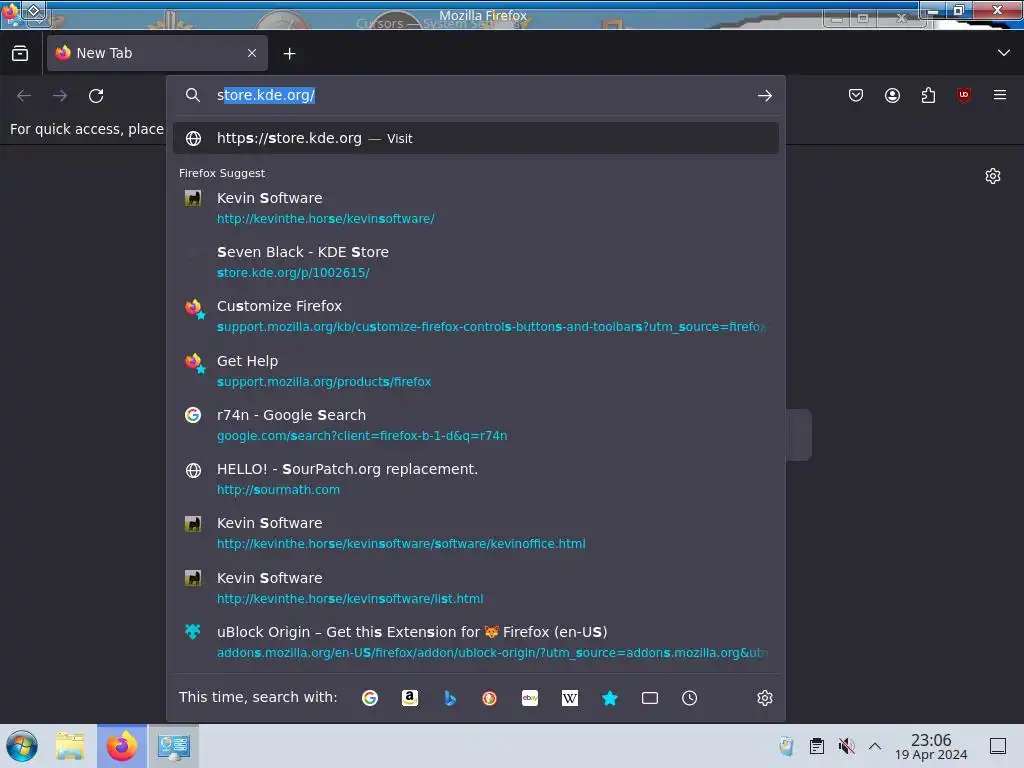Open a new tab with plus button
Viewport: 1024px width, 768px height.
point(289,54)
